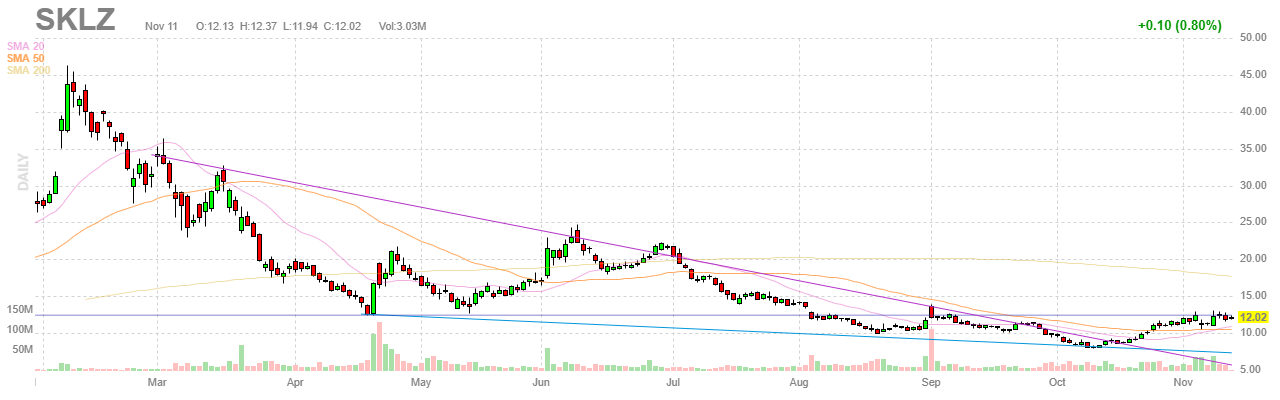
Task: Select the Jun marker on time axis
Action: pyautogui.click(x=542, y=382)
